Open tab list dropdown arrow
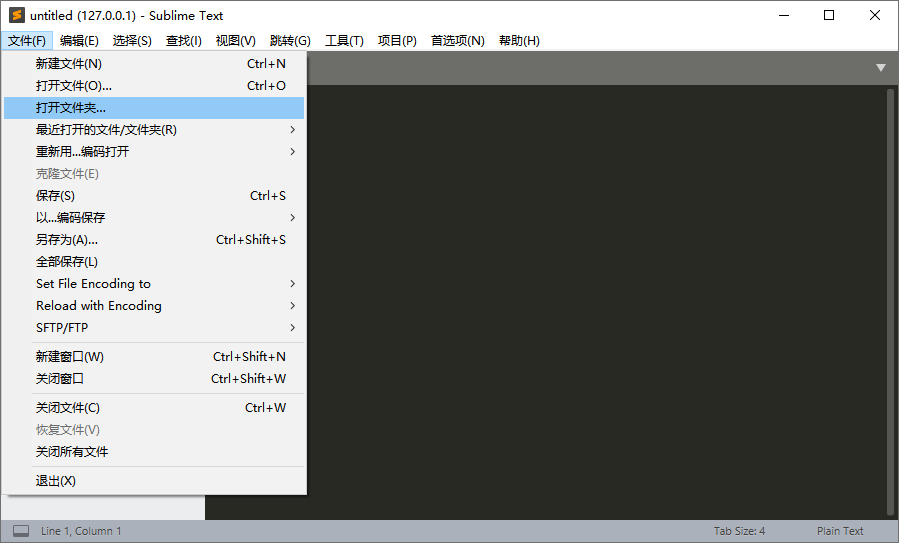Viewport: 899px width, 543px height. (x=881, y=68)
